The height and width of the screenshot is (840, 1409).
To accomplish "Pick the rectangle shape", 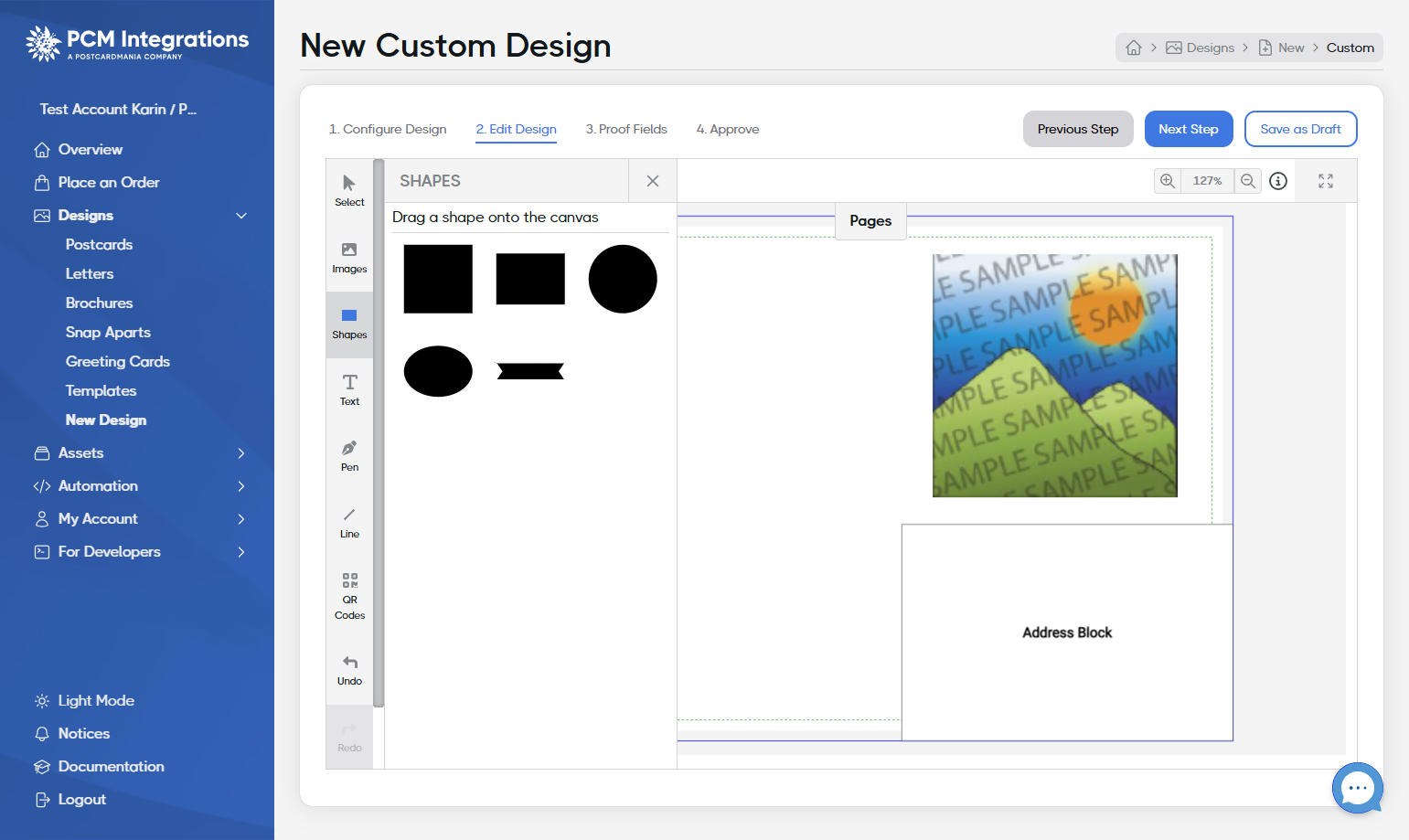I will pyautogui.click(x=530, y=279).
